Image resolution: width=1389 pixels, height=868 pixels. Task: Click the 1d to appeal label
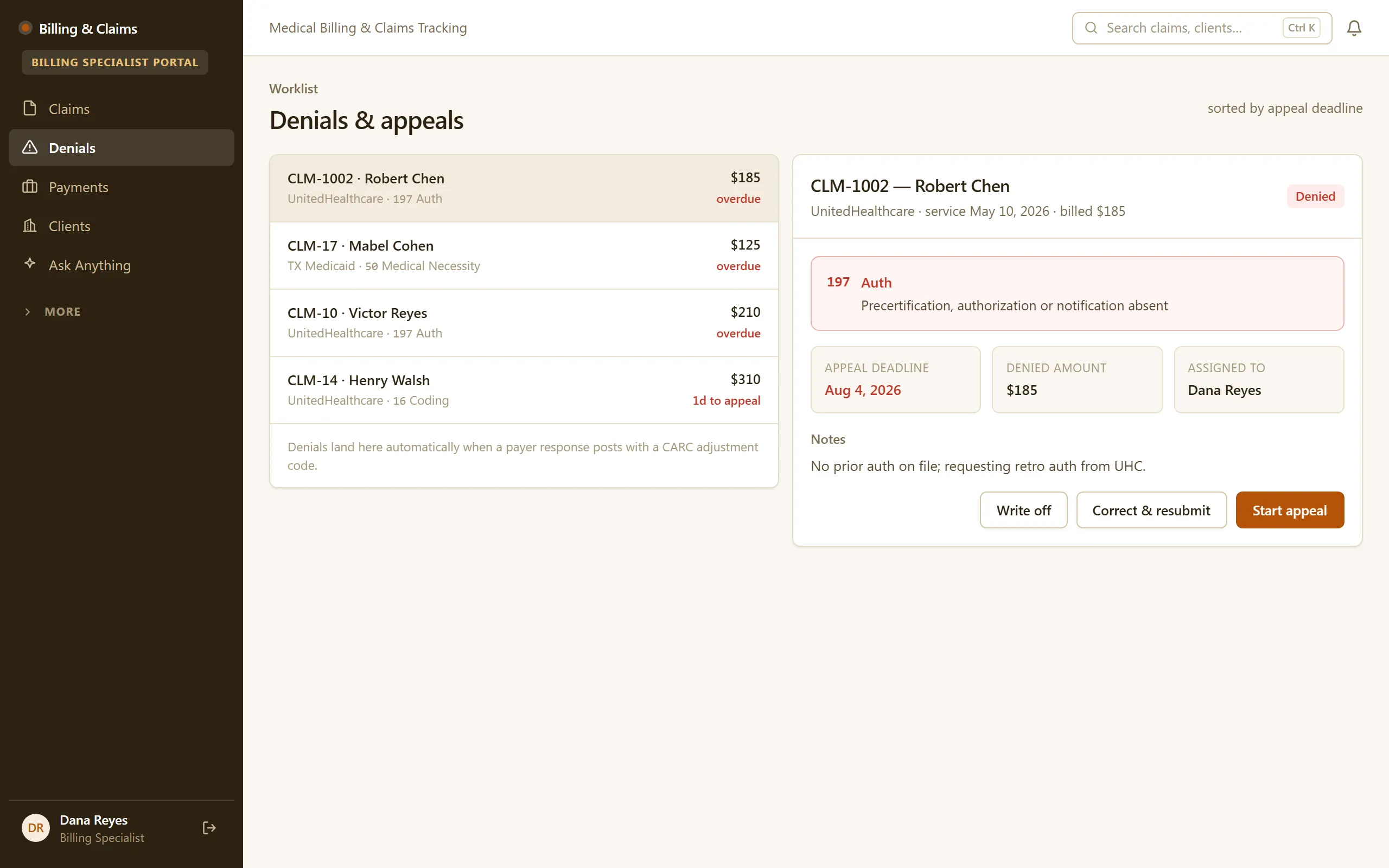(x=726, y=401)
